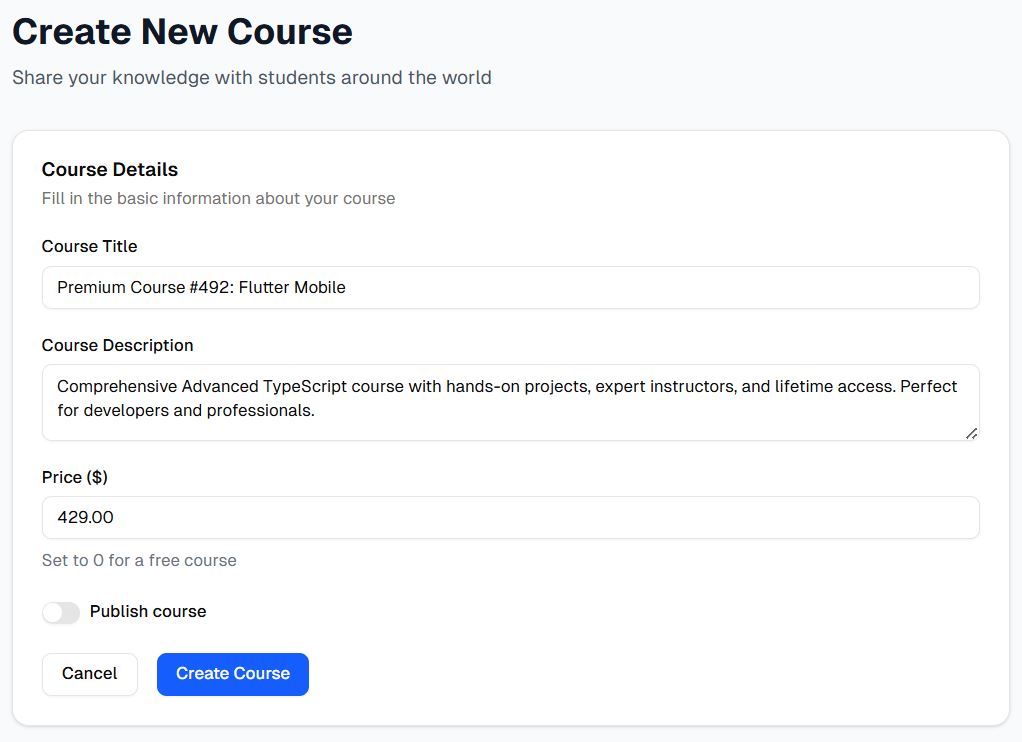This screenshot has width=1022, height=742.
Task: Click the "Course Description" field label
Action: point(117,345)
